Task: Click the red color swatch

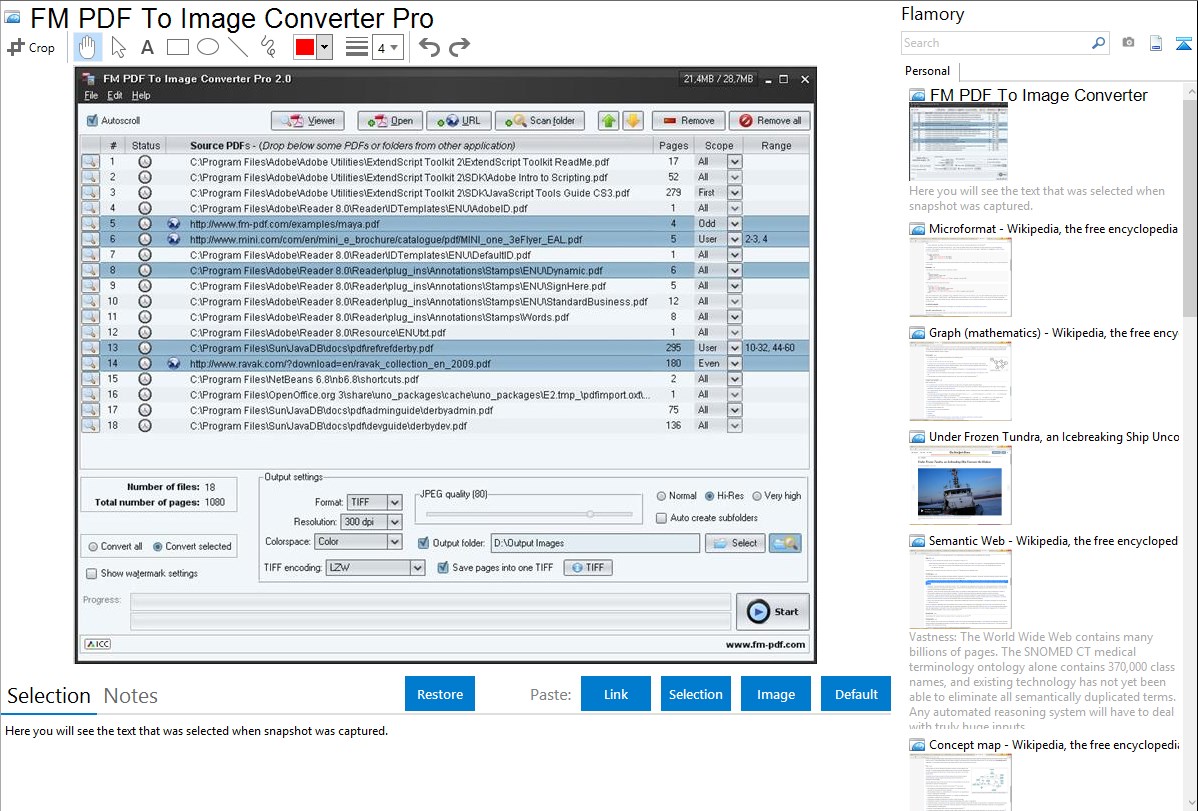Action: tap(305, 47)
